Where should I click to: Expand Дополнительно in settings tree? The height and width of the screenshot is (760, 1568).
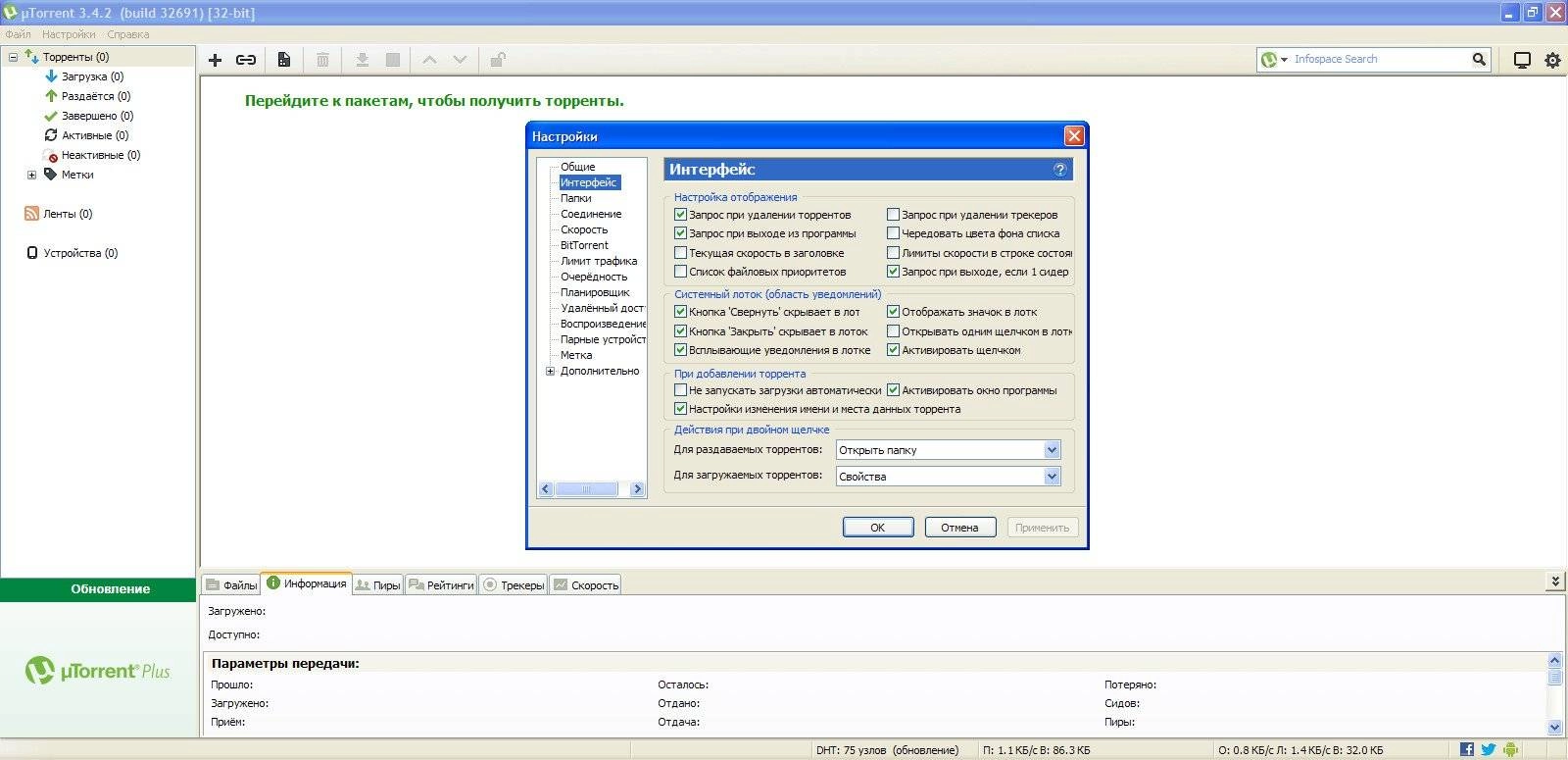point(550,371)
